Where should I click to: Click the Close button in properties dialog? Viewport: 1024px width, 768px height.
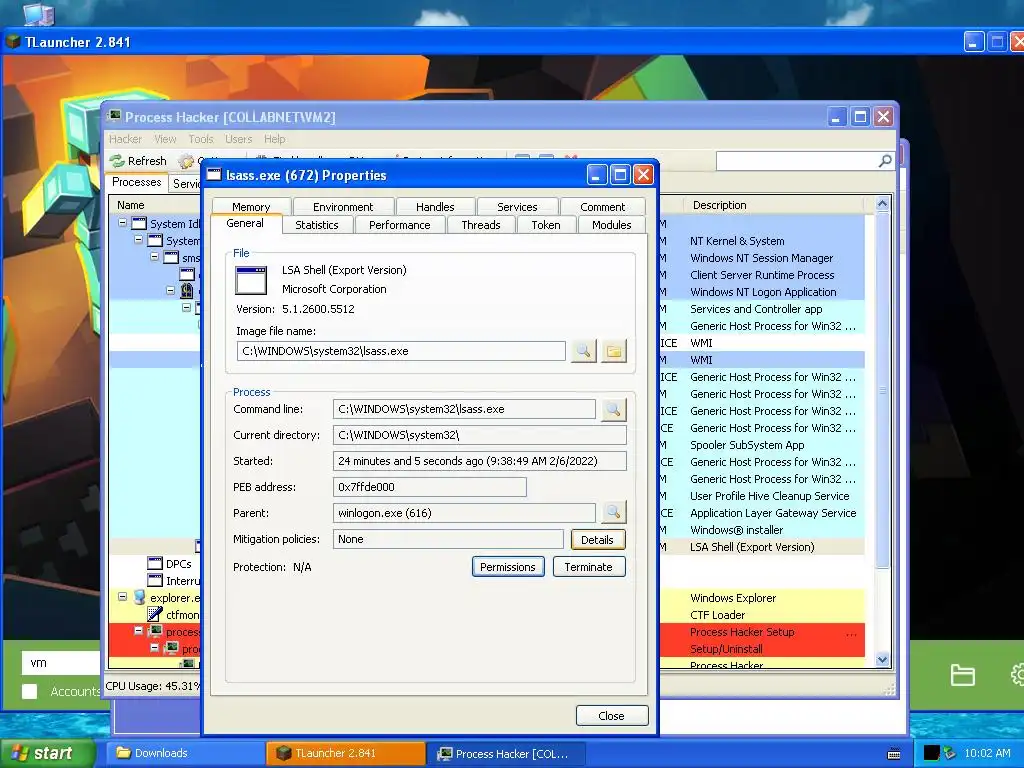tap(611, 716)
